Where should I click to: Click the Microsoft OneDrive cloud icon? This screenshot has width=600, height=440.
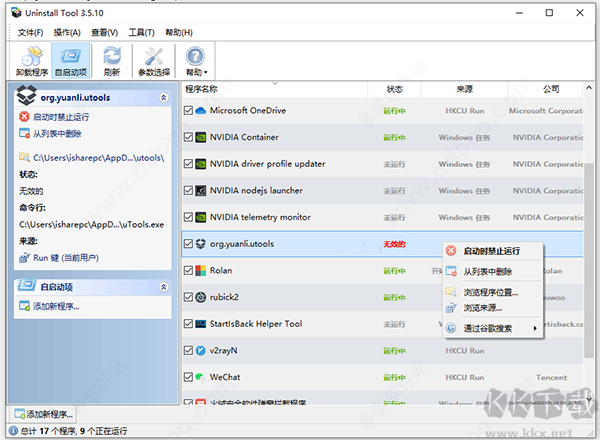pyautogui.click(x=201, y=111)
